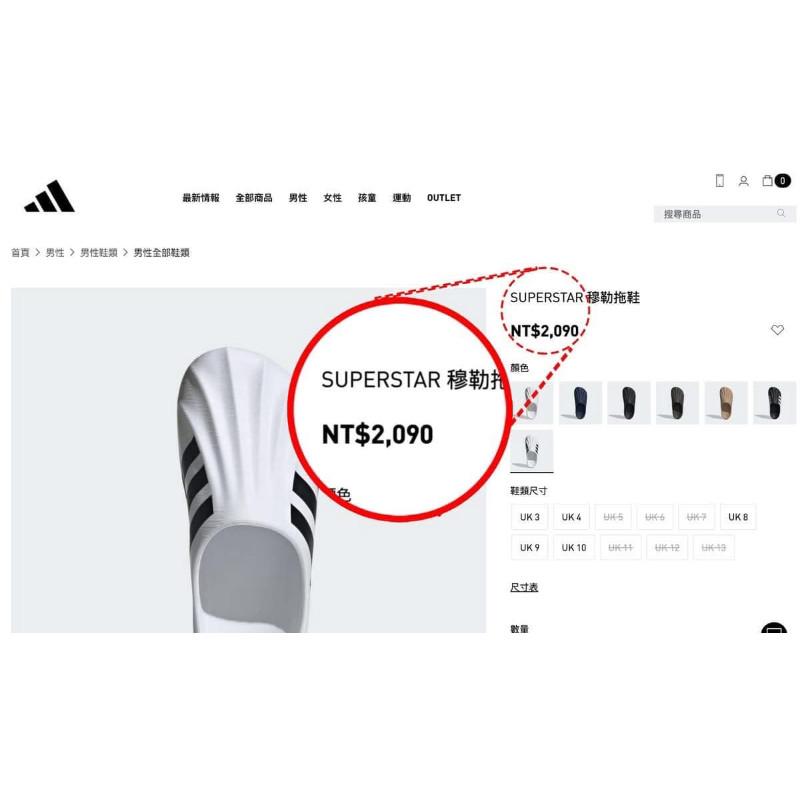Open the 男性 menu
The width and height of the screenshot is (800, 800).
(x=298, y=197)
